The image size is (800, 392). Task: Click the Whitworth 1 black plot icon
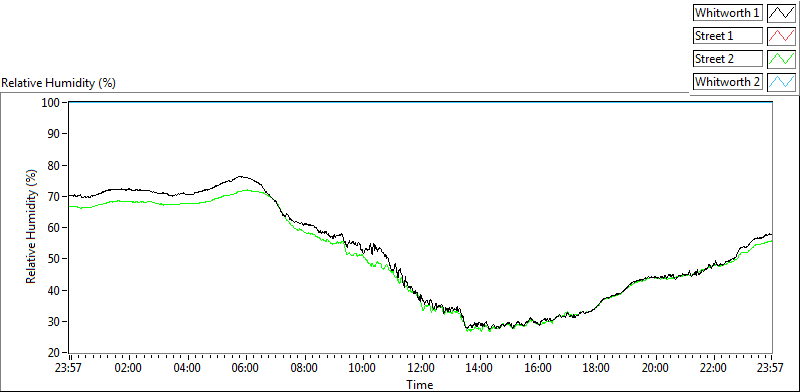click(x=781, y=13)
